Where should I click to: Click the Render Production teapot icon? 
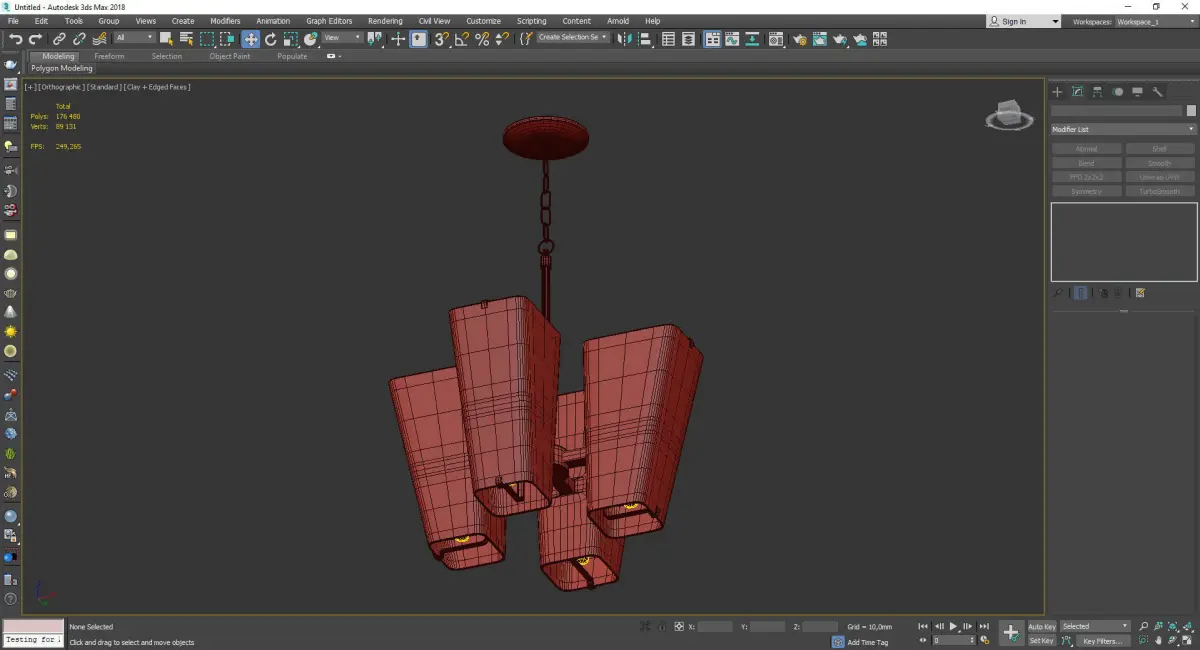point(840,39)
